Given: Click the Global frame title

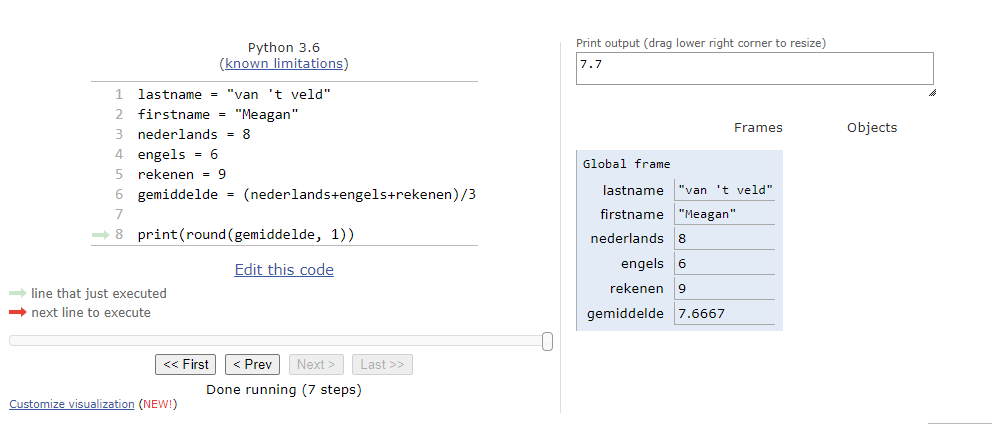Looking at the screenshot, I should tap(627, 164).
